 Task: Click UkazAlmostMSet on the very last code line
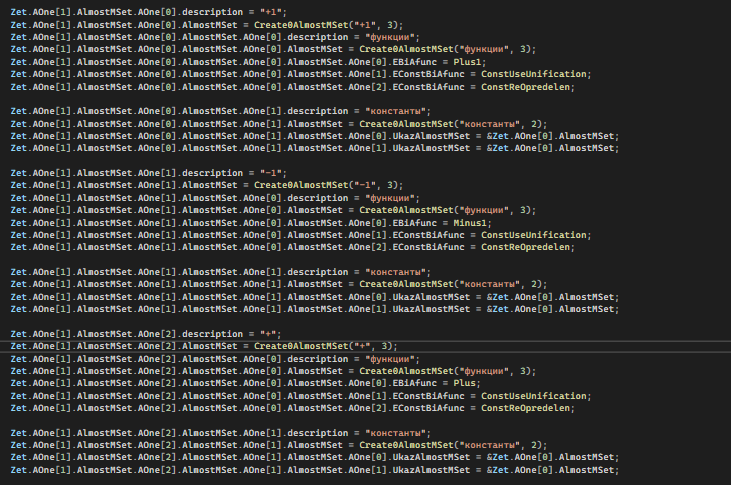431,470
